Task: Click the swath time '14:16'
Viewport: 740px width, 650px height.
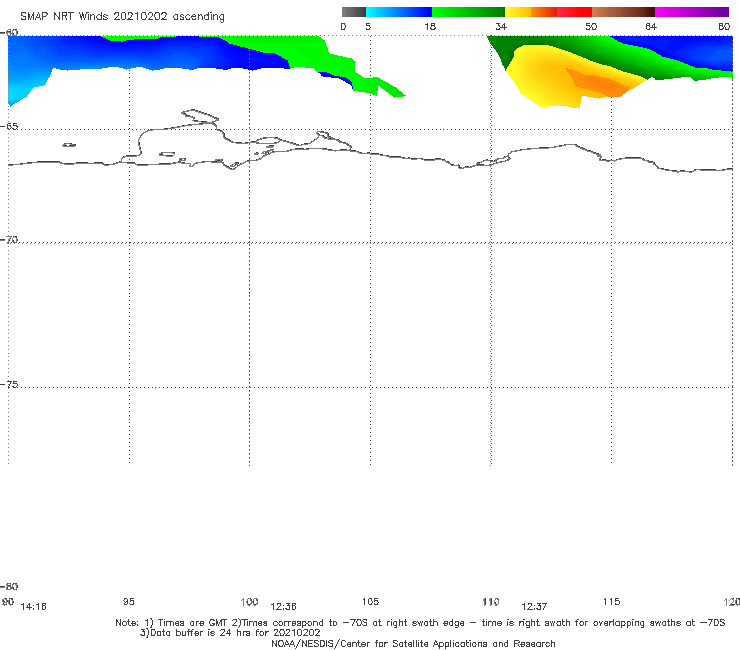Action: (x=34, y=607)
